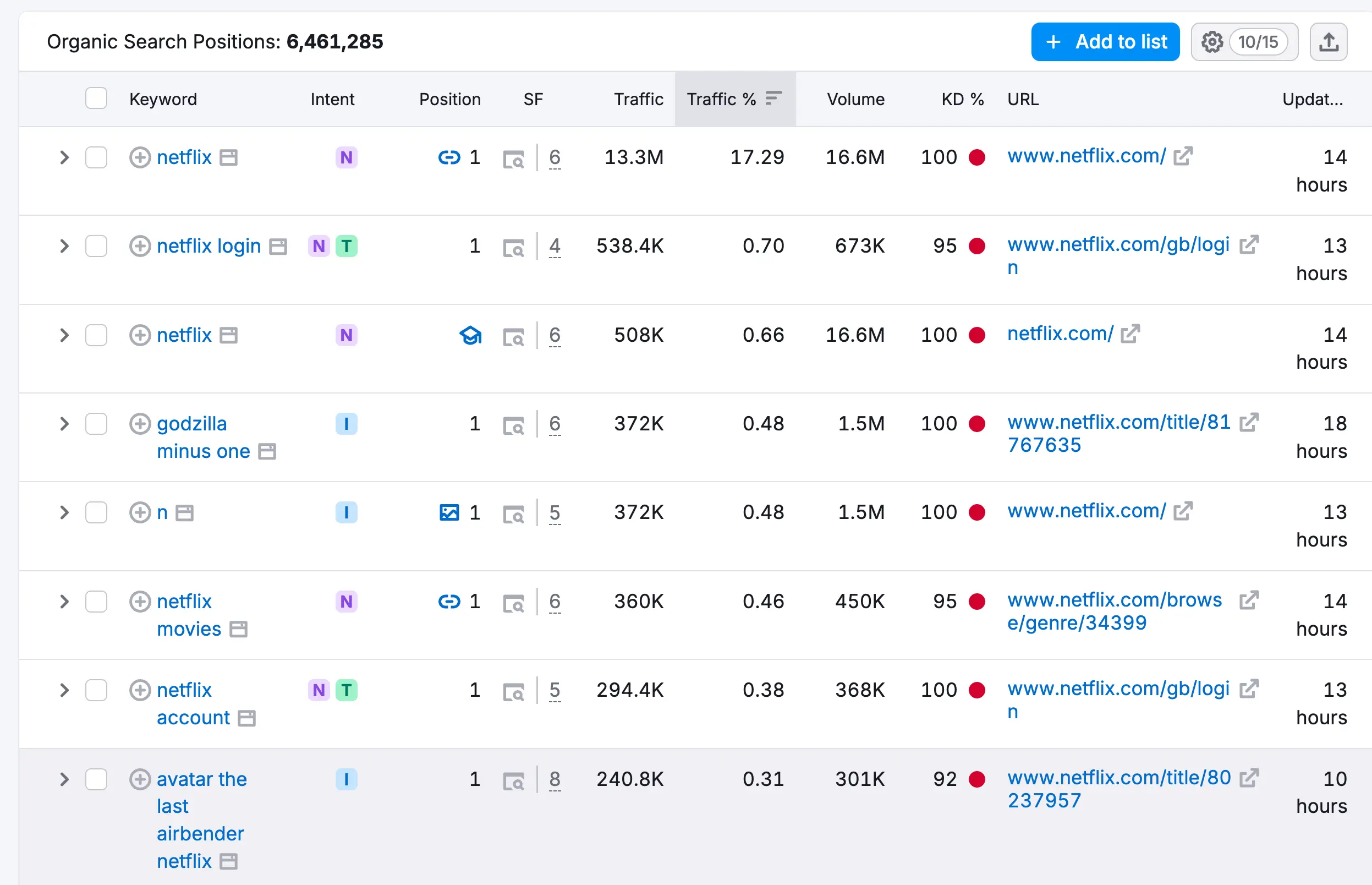Tick the checkbox for avatar the last airbender row

96,780
